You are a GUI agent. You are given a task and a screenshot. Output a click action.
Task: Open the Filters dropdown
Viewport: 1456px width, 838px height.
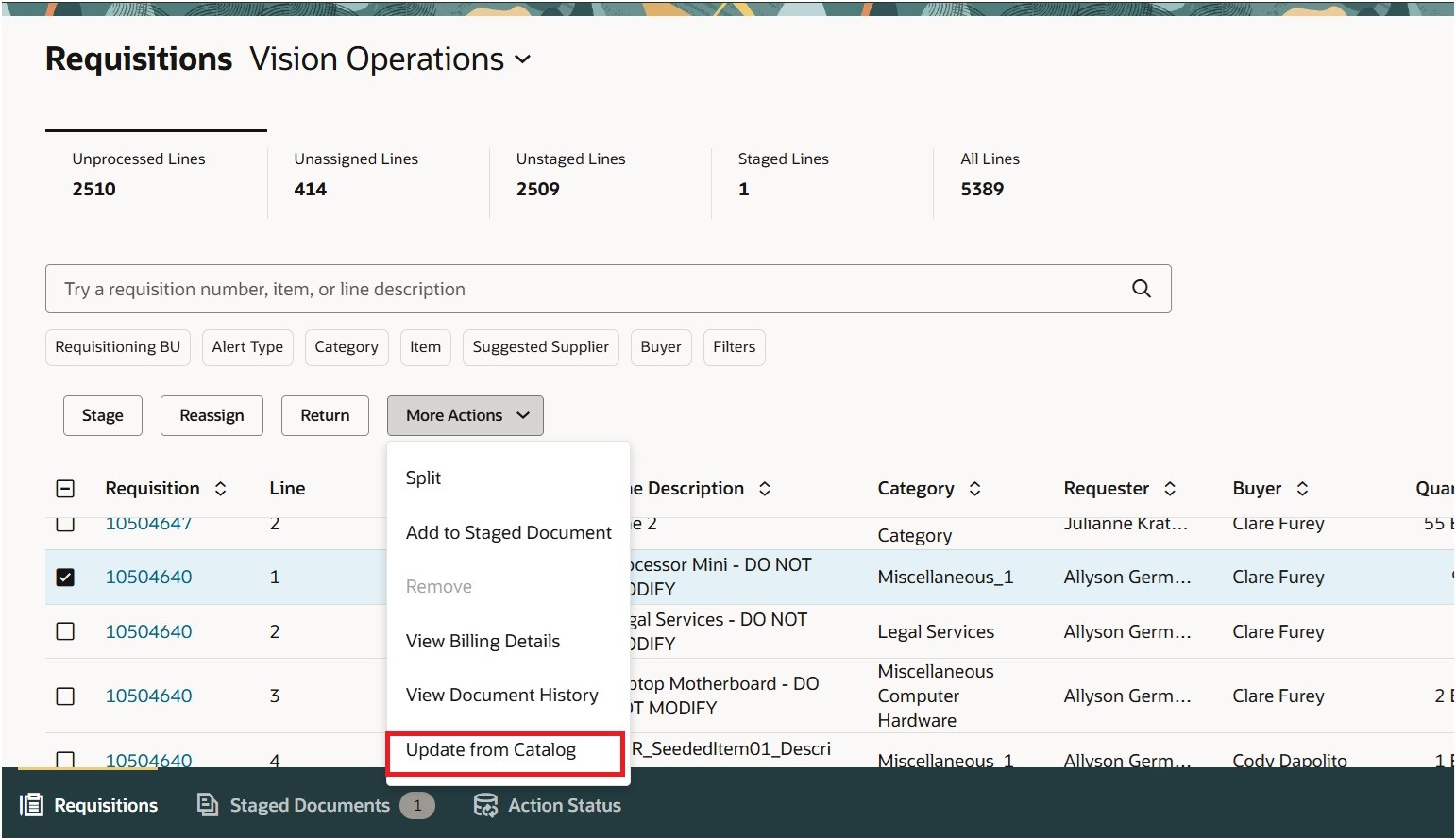pos(734,347)
